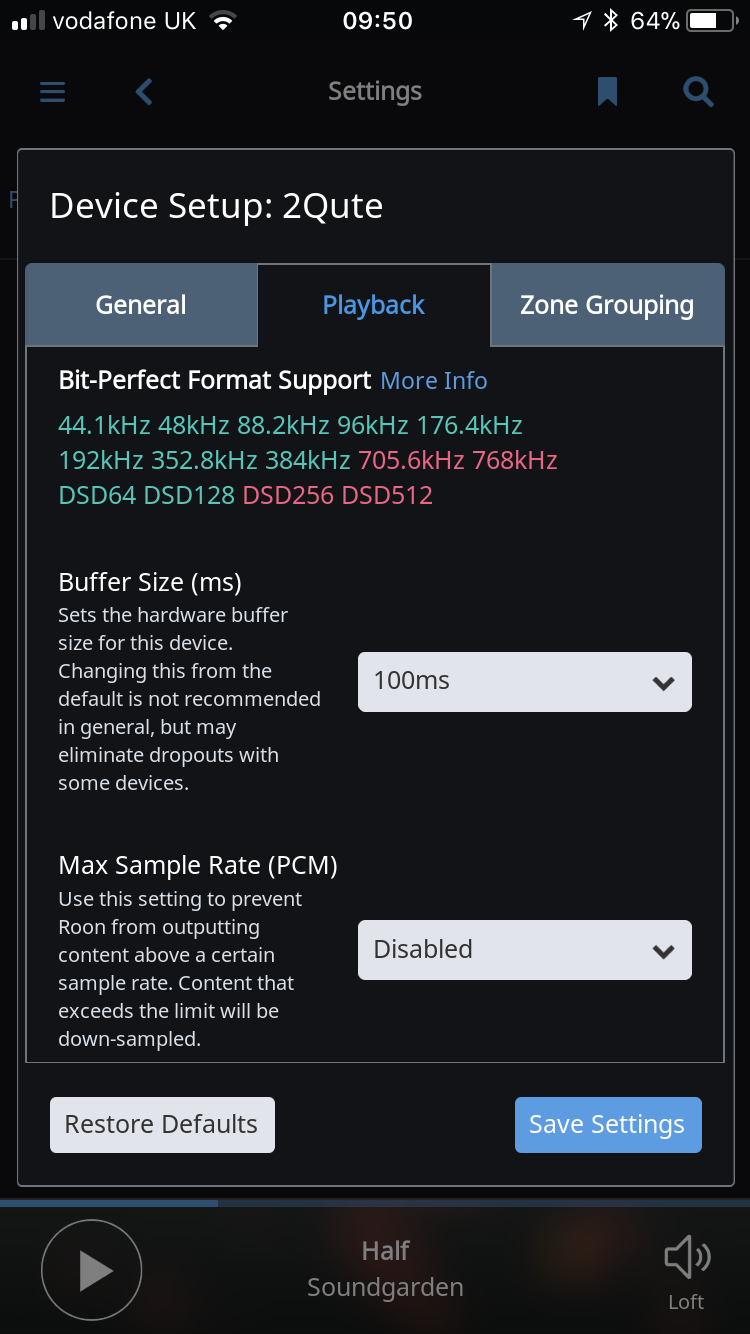The height and width of the screenshot is (1334, 750).
Task: Tap the bookmark icon in the header
Action: 607,92
